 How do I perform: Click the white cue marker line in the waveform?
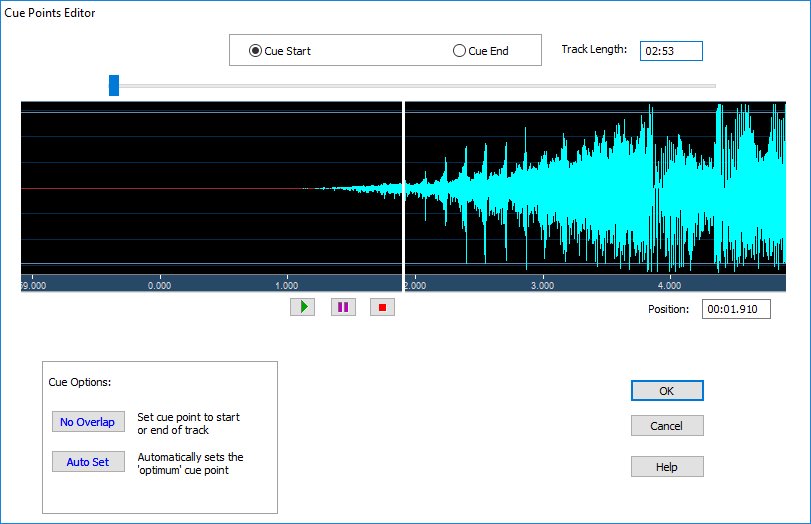(x=403, y=196)
